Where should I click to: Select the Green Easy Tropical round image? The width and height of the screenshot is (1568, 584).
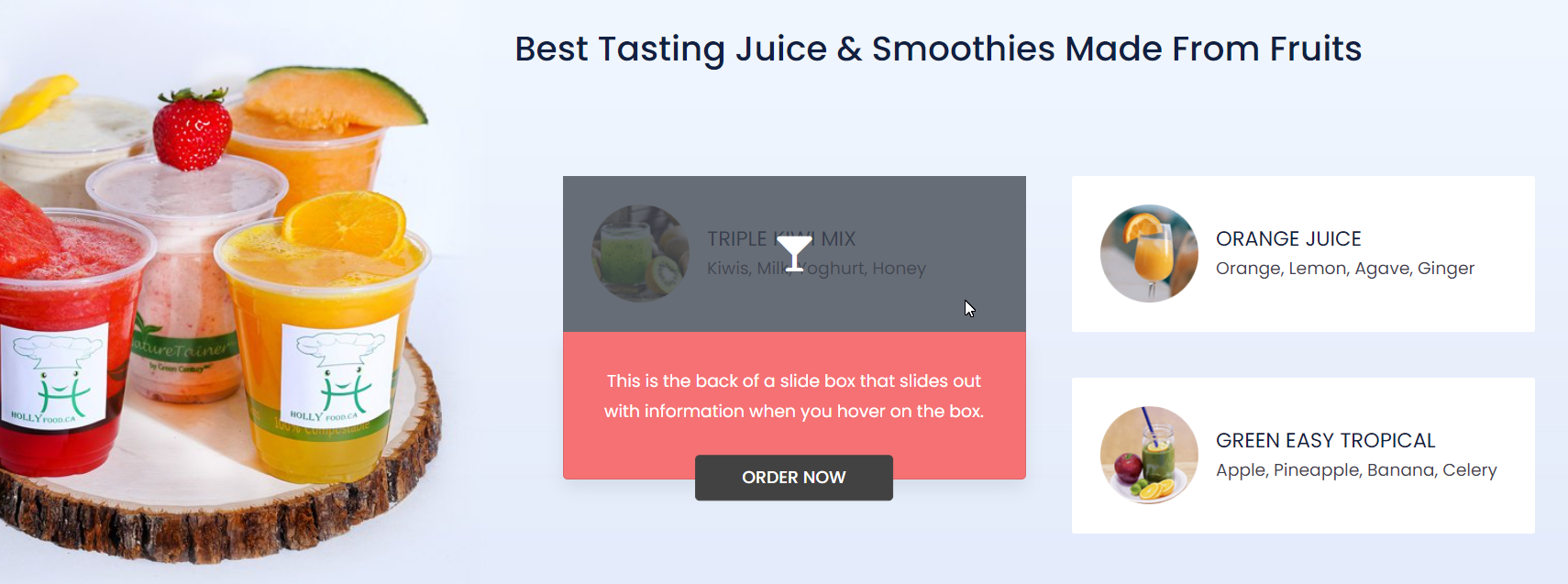point(1149,455)
